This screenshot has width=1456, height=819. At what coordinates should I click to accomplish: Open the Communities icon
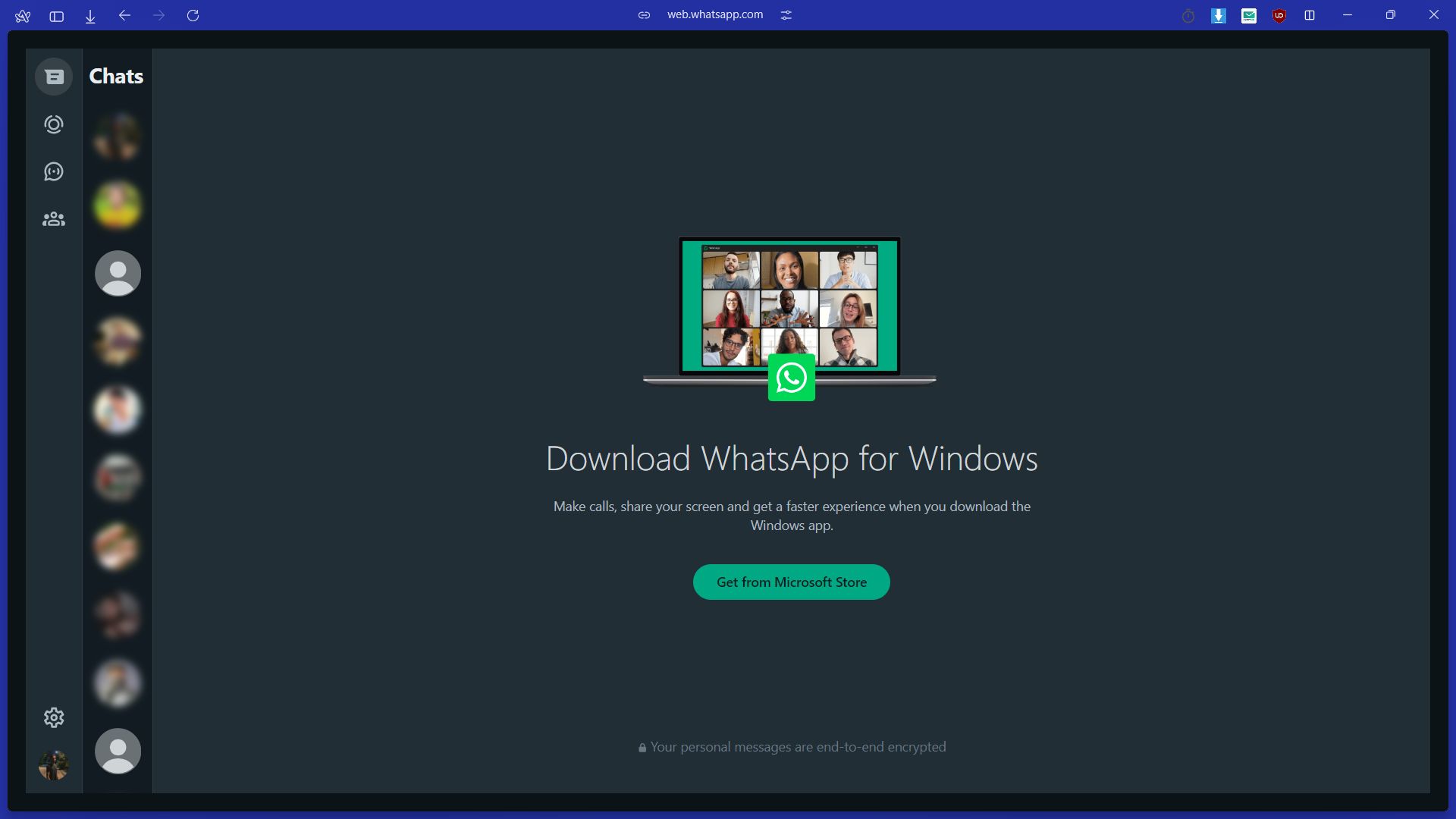point(54,219)
